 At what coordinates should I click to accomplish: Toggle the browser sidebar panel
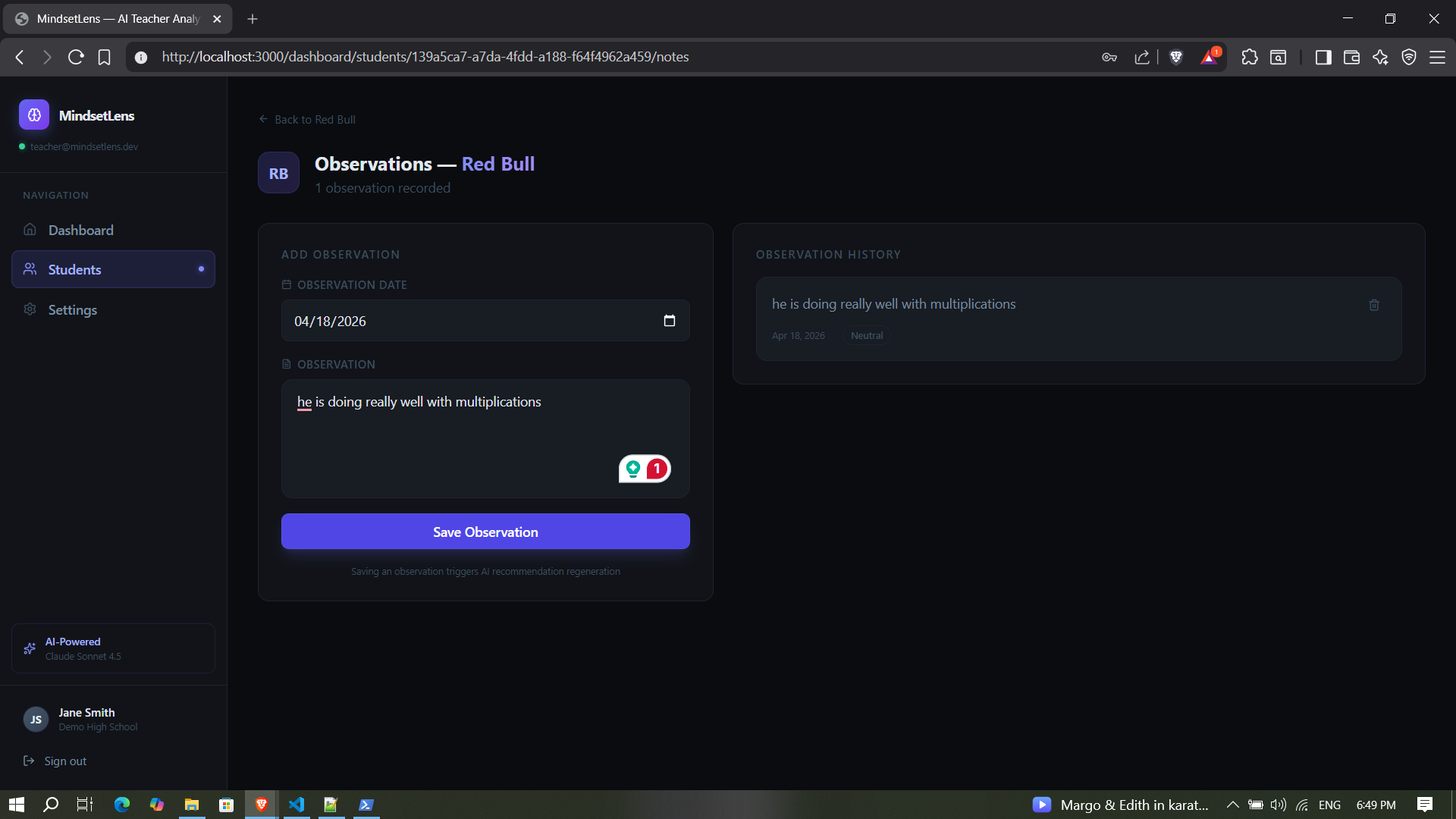(x=1323, y=57)
